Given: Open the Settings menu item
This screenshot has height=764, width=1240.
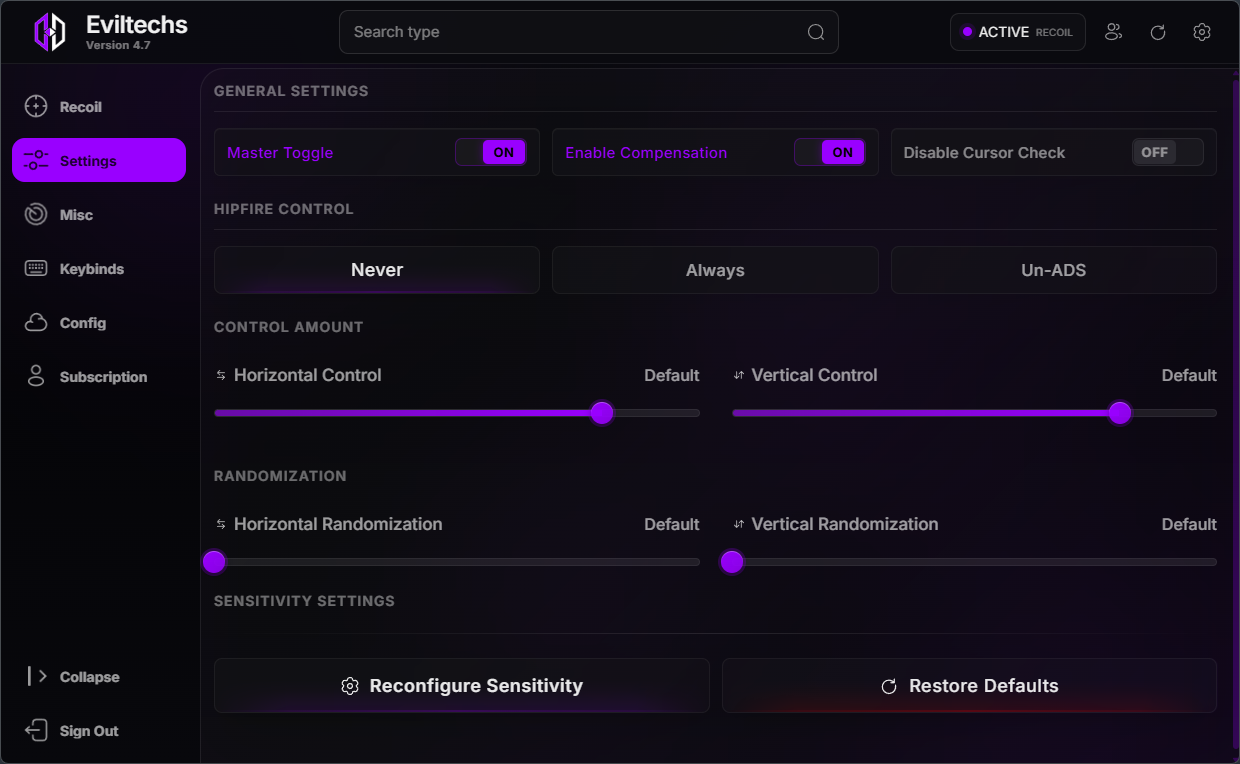Looking at the screenshot, I should (99, 160).
